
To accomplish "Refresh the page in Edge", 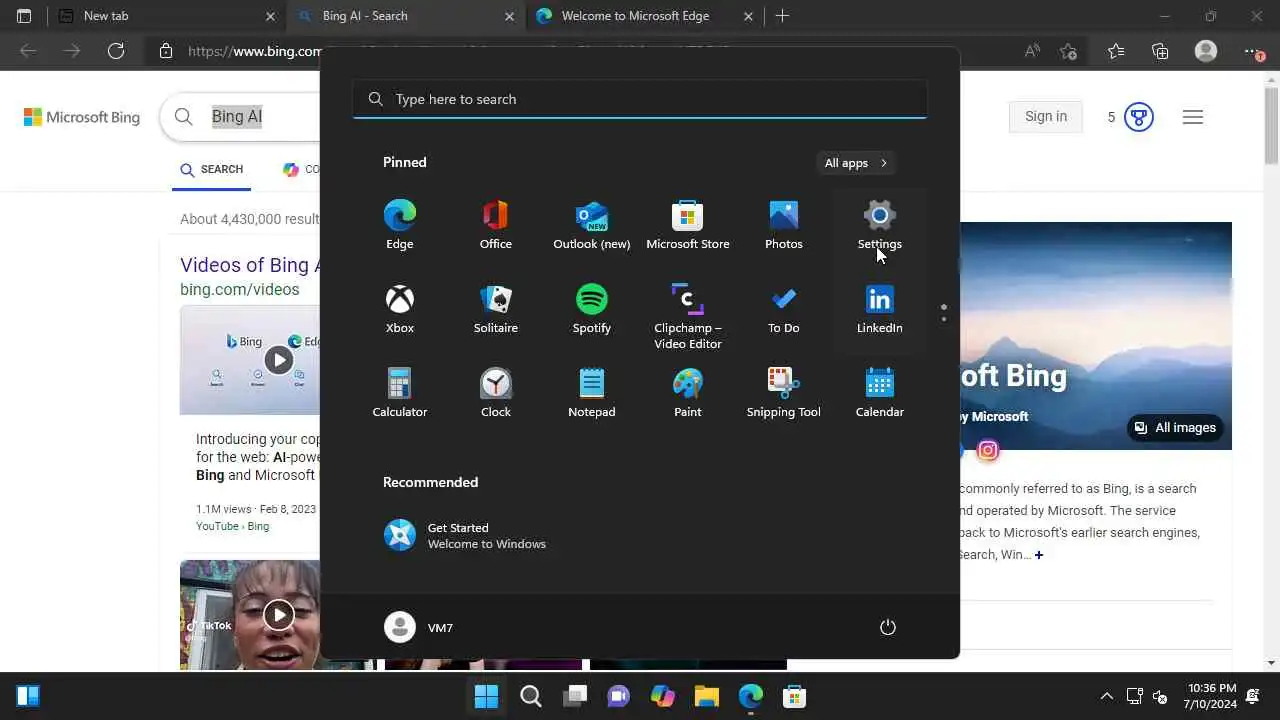I will [116, 51].
